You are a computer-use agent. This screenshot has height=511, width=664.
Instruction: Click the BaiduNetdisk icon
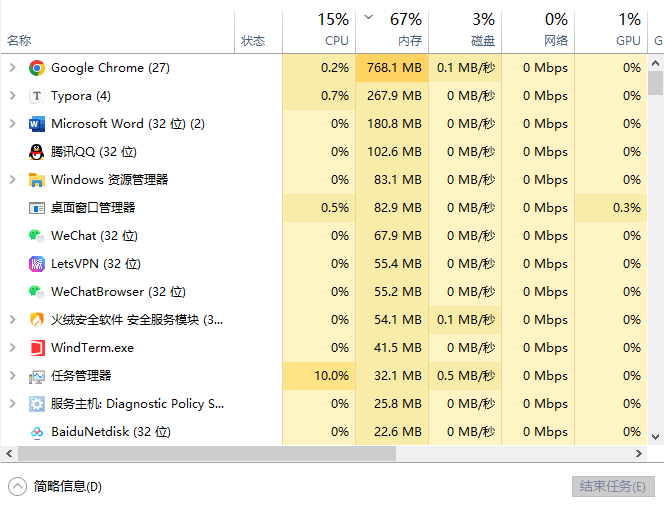pyautogui.click(x=37, y=432)
